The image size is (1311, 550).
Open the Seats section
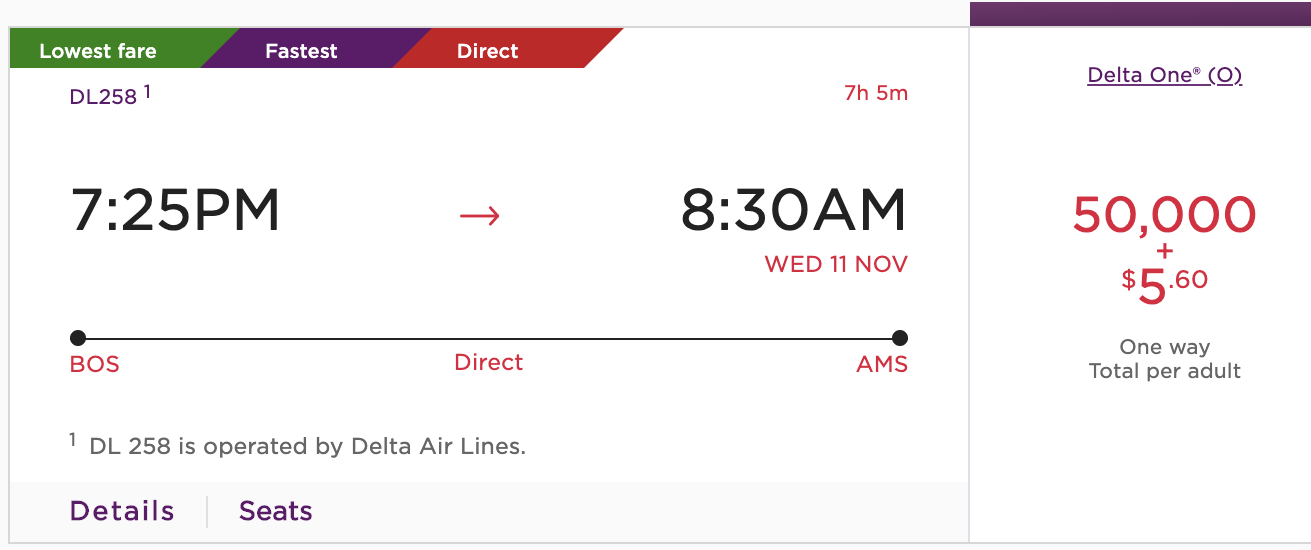click(276, 511)
